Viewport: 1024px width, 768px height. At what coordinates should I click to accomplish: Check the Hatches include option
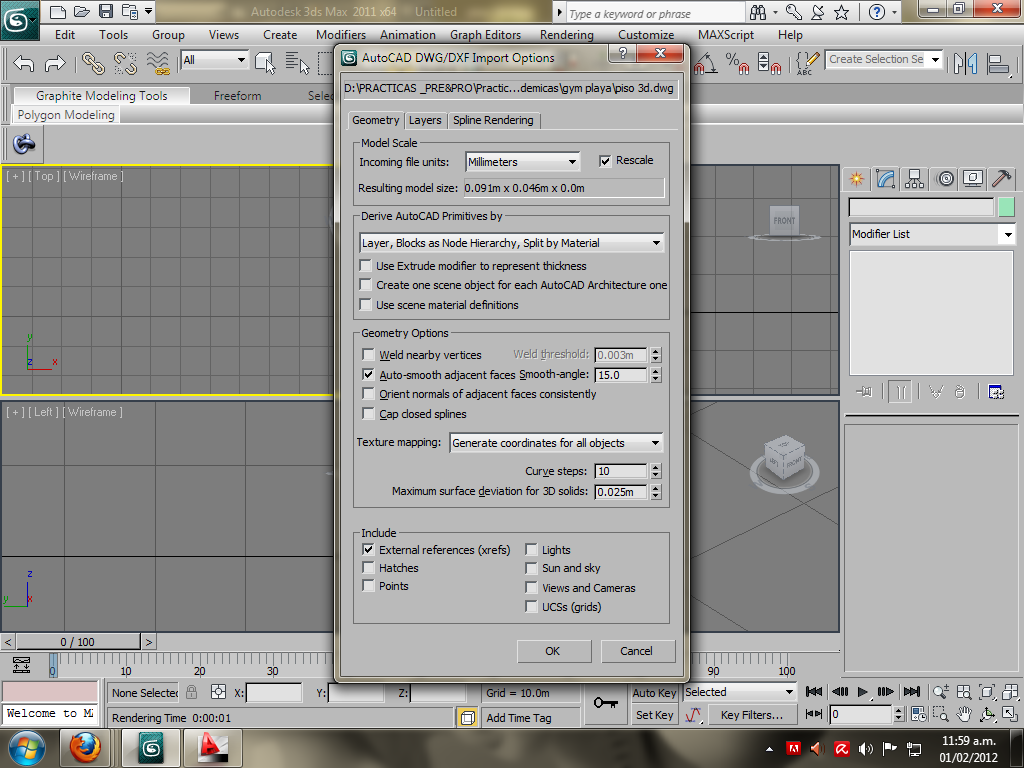point(368,568)
